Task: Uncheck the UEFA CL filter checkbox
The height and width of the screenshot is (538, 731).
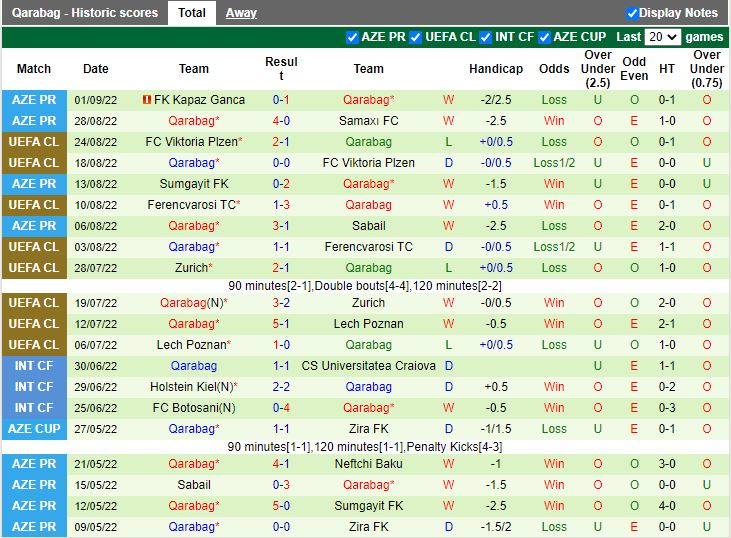Action: (x=415, y=37)
